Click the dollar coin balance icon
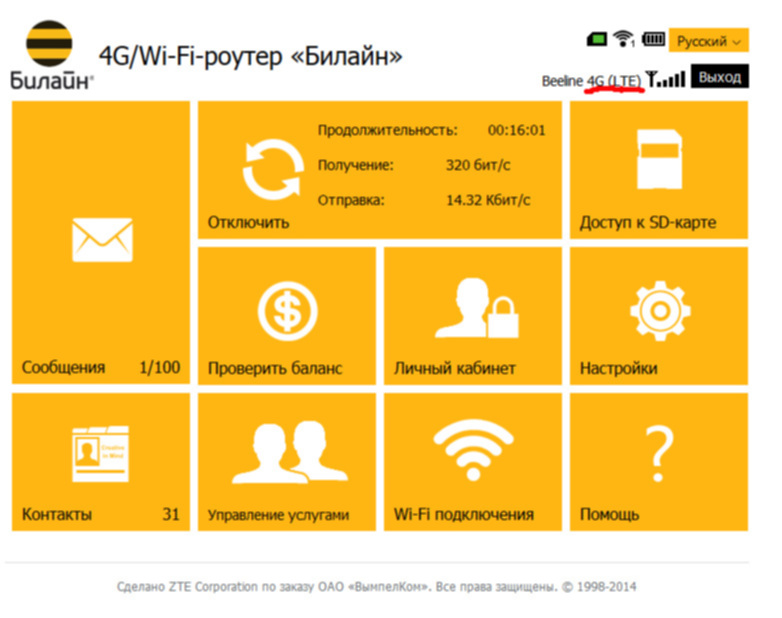The image size is (782, 618). tap(287, 311)
